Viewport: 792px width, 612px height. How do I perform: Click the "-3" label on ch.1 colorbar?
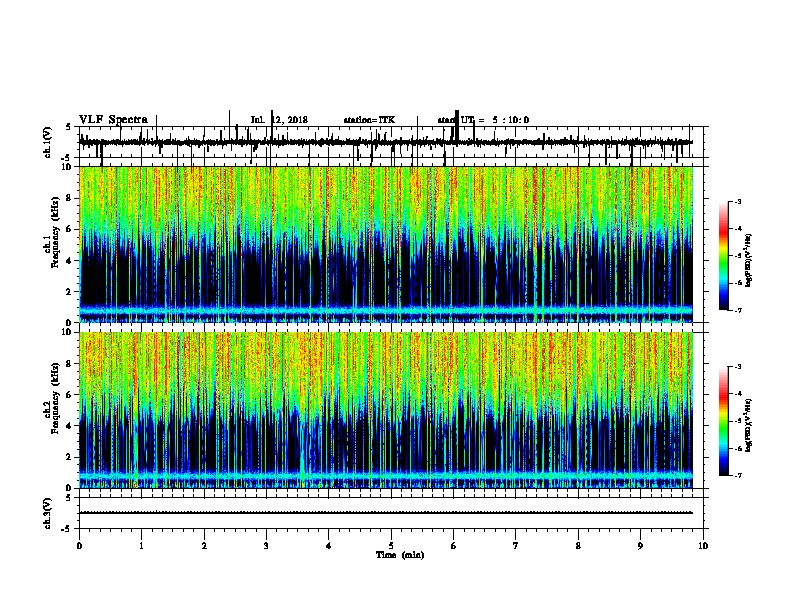pos(738,202)
